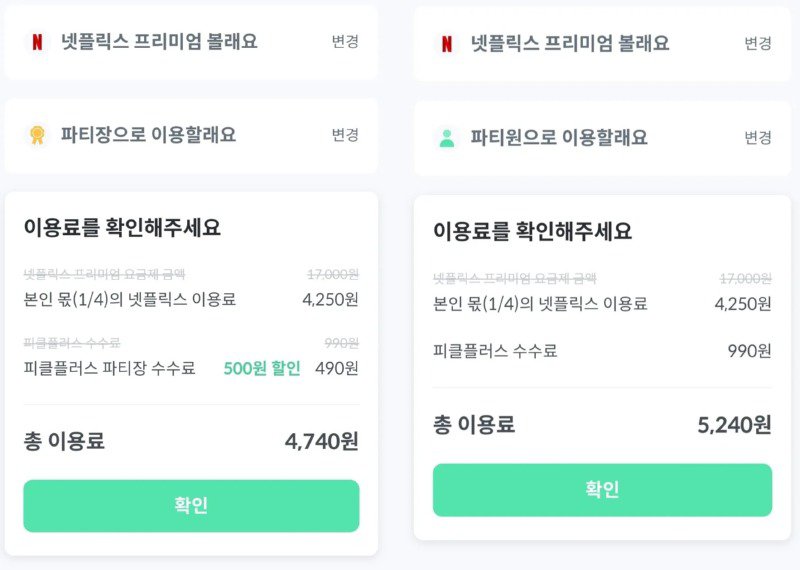Click the Netflix logo icon in the left panel
The image size is (800, 570).
37,42
